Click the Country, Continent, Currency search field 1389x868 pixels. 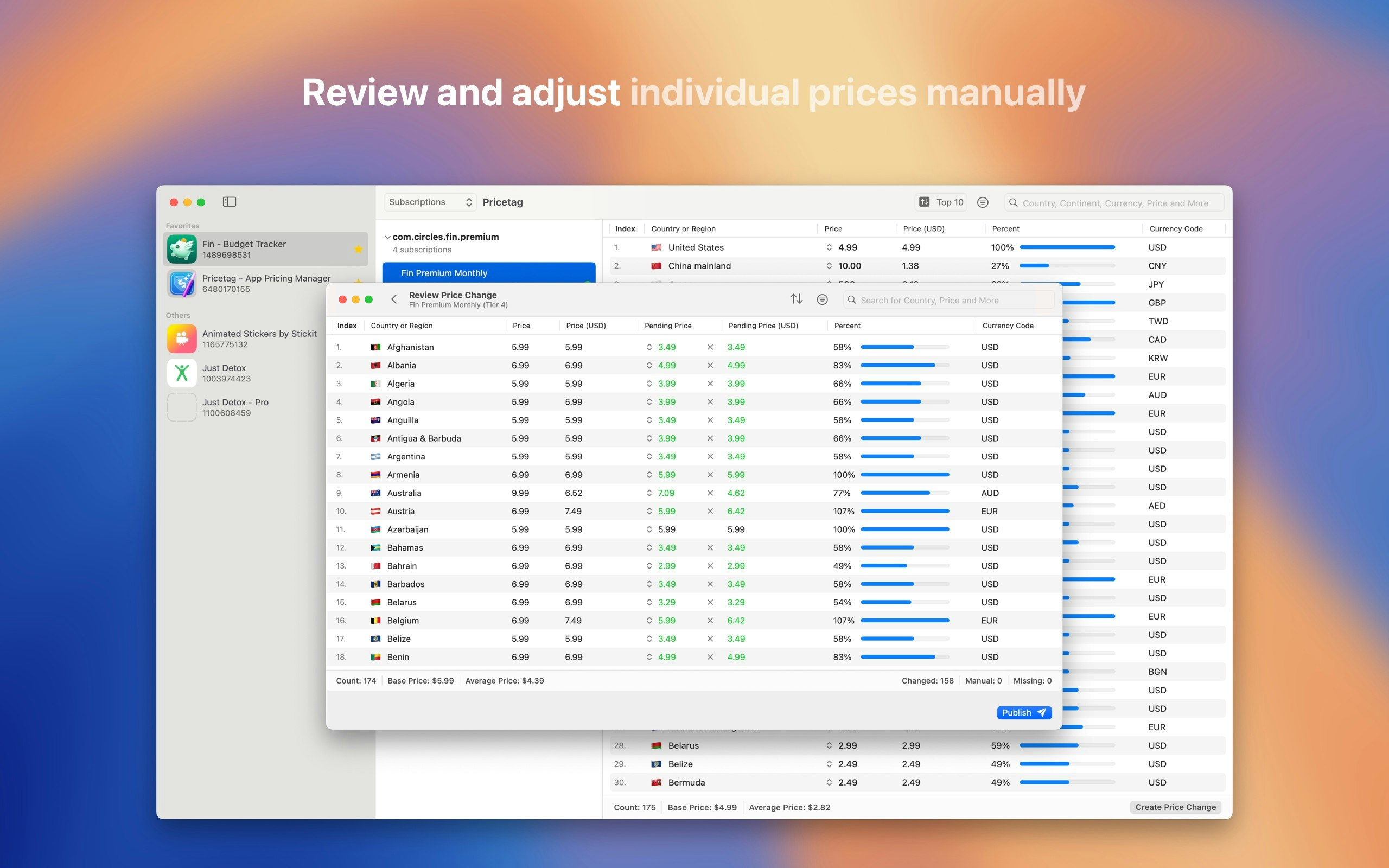1113,203
